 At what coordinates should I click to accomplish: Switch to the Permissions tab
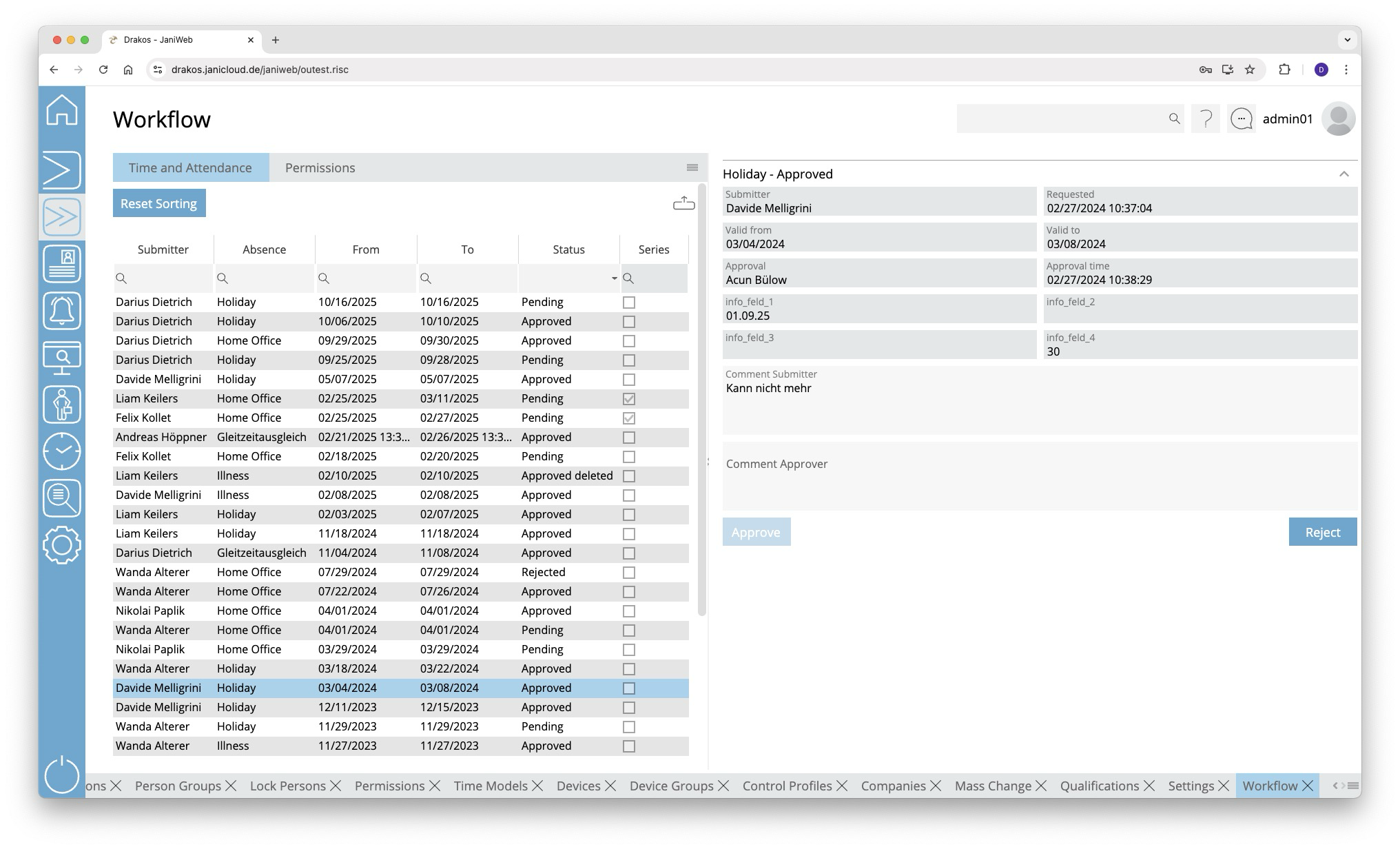(320, 168)
